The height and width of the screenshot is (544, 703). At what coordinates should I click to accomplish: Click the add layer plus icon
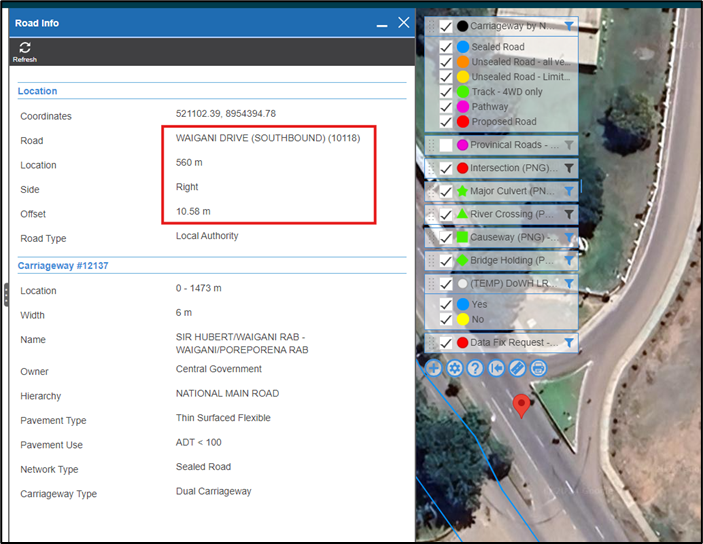click(434, 369)
